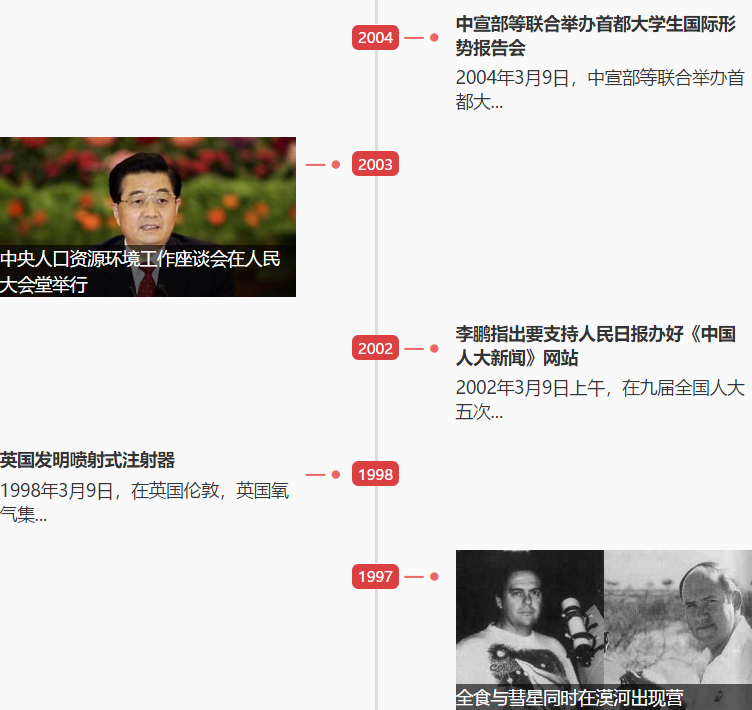Click the 1998 timeline year badge

[375, 474]
